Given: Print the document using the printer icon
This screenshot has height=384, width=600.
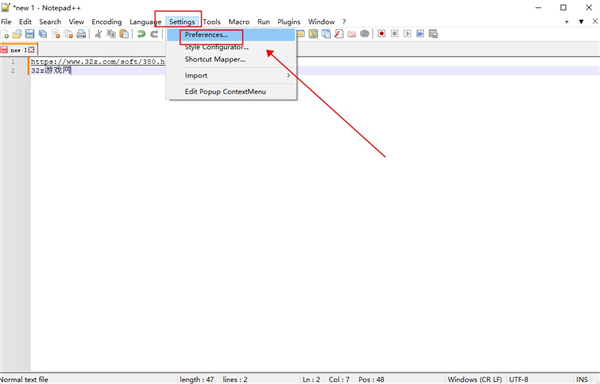Looking at the screenshot, I should 81,34.
